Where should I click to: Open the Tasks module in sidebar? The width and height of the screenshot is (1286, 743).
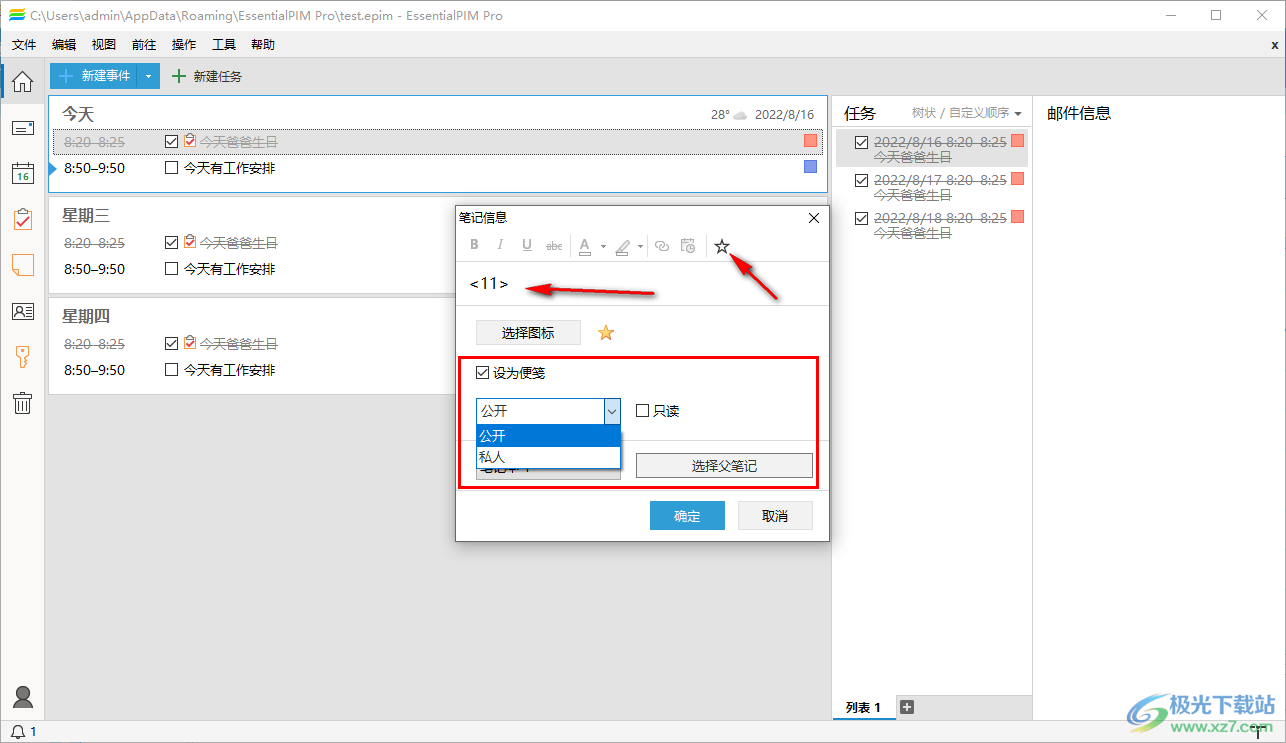(x=22, y=219)
